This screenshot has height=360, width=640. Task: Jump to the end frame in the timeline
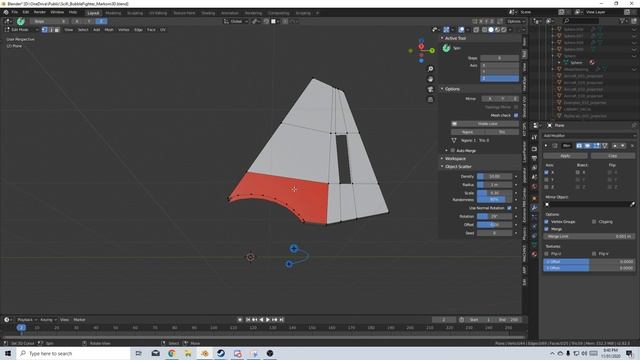282,320
